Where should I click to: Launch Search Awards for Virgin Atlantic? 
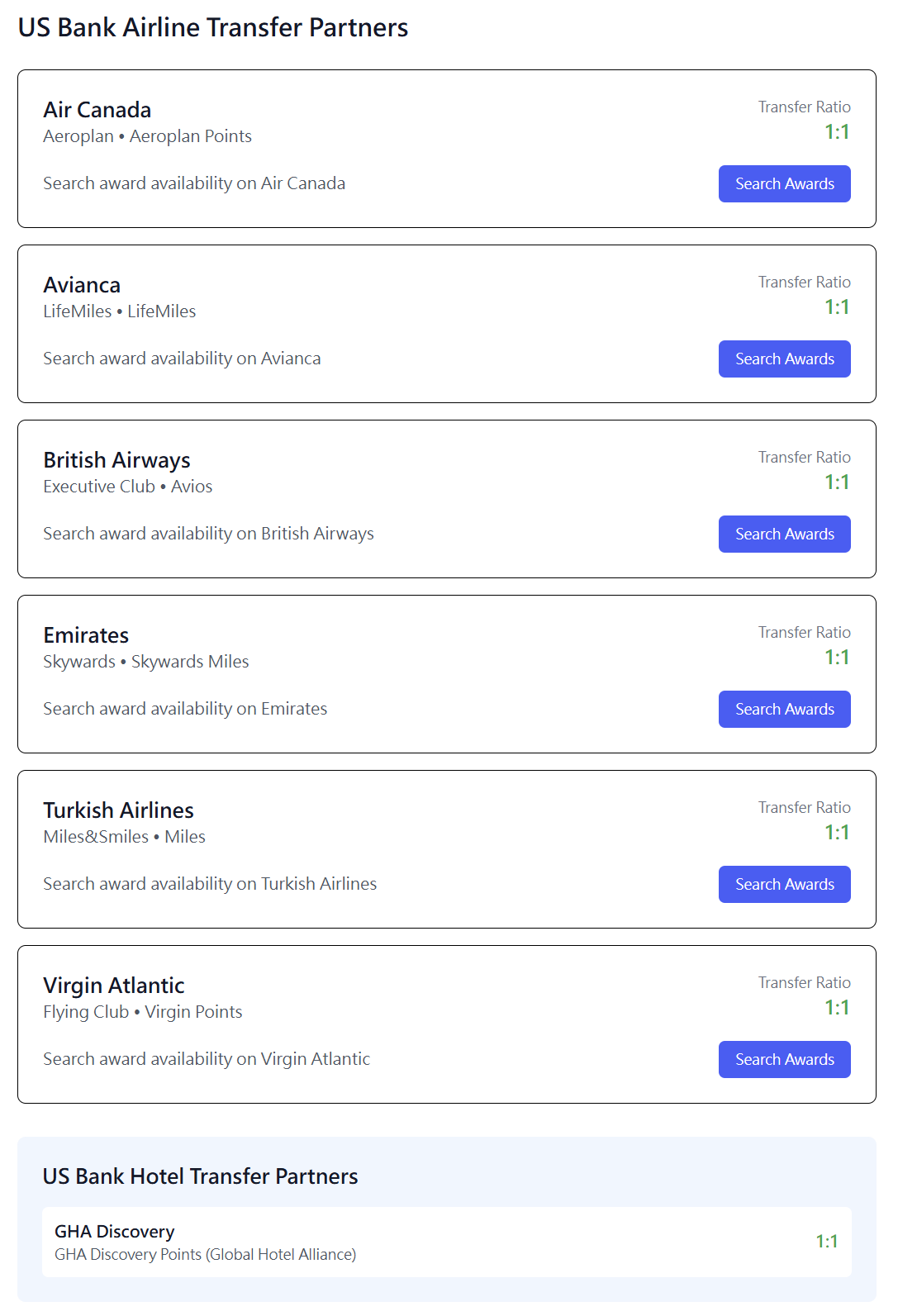784,1059
